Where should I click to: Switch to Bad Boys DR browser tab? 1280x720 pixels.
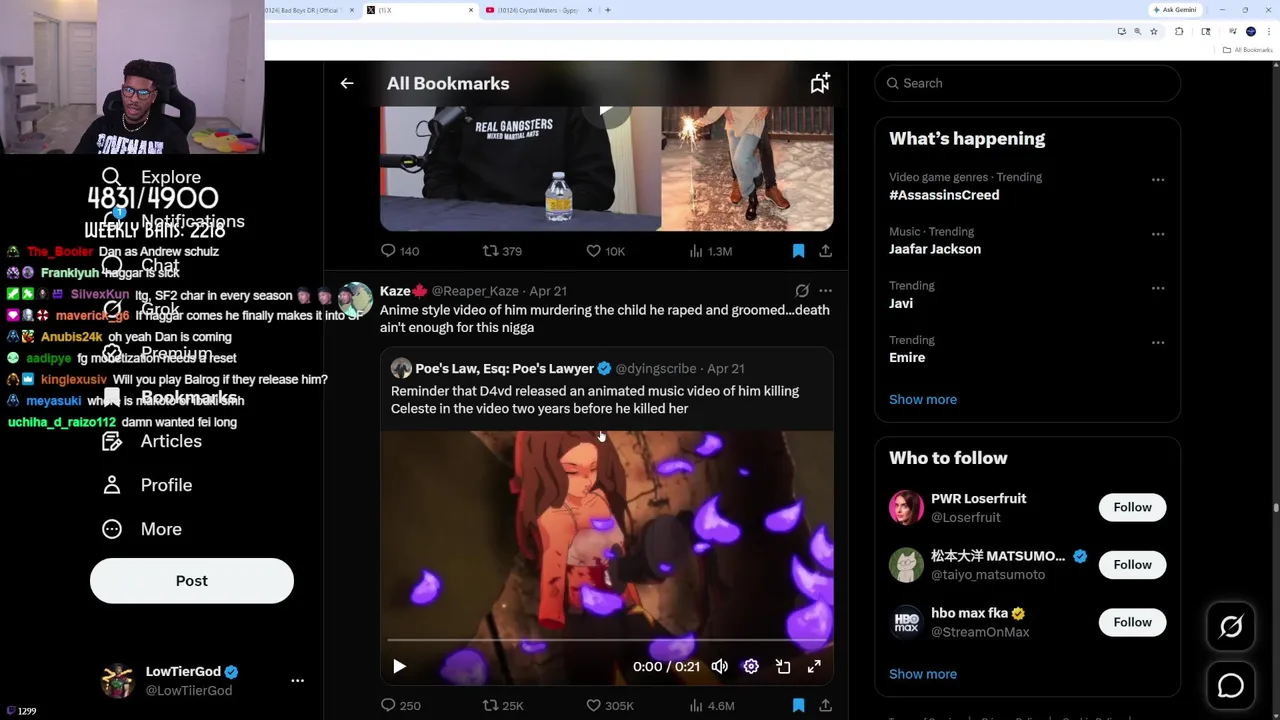(x=310, y=10)
